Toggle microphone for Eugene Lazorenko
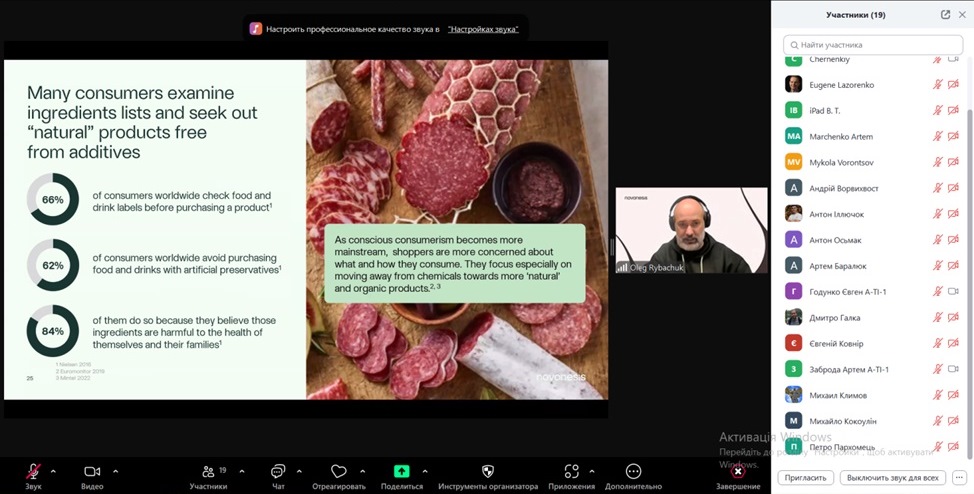This screenshot has width=974, height=494. click(937, 85)
